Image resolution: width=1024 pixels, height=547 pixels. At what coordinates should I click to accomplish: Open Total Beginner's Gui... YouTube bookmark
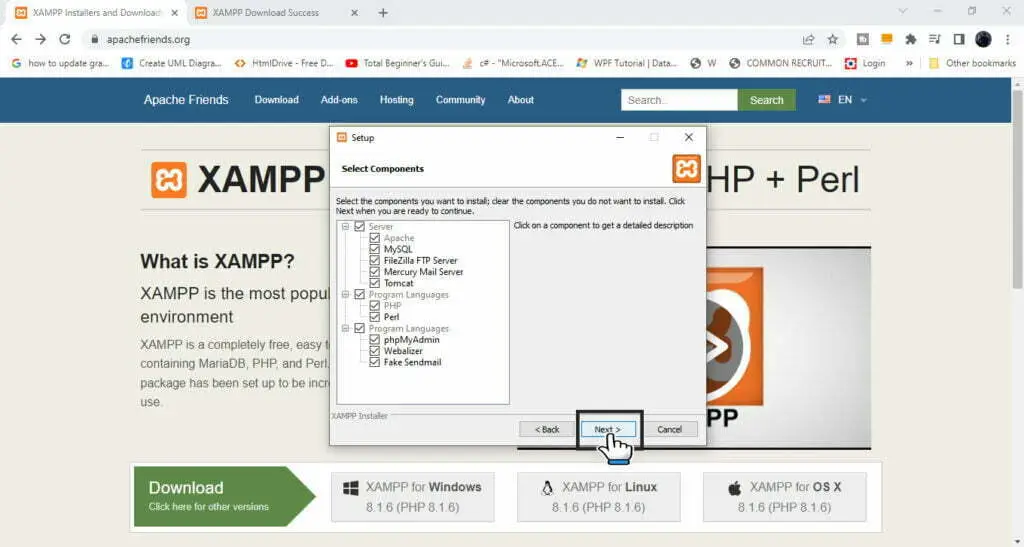tap(397, 63)
